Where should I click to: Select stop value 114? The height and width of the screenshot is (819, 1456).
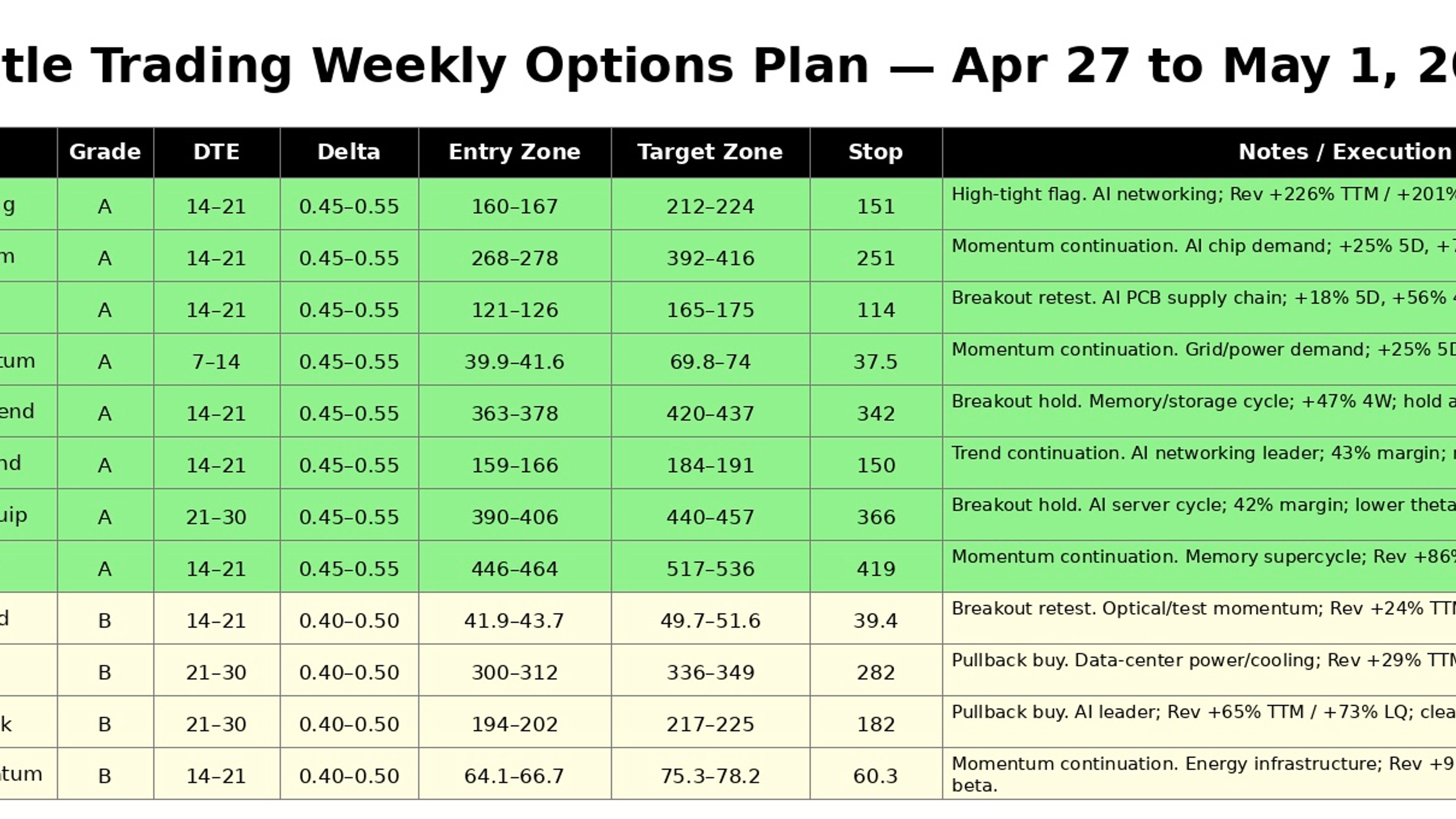point(876,310)
